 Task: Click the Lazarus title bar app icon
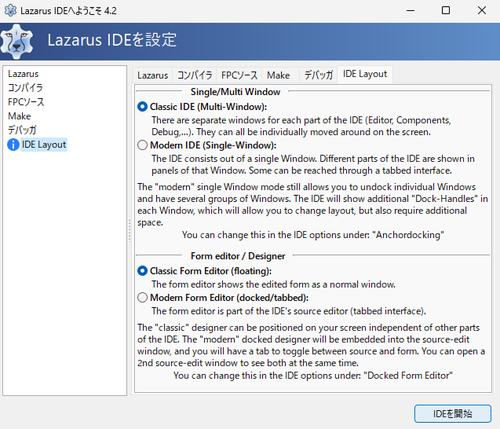tap(10, 10)
